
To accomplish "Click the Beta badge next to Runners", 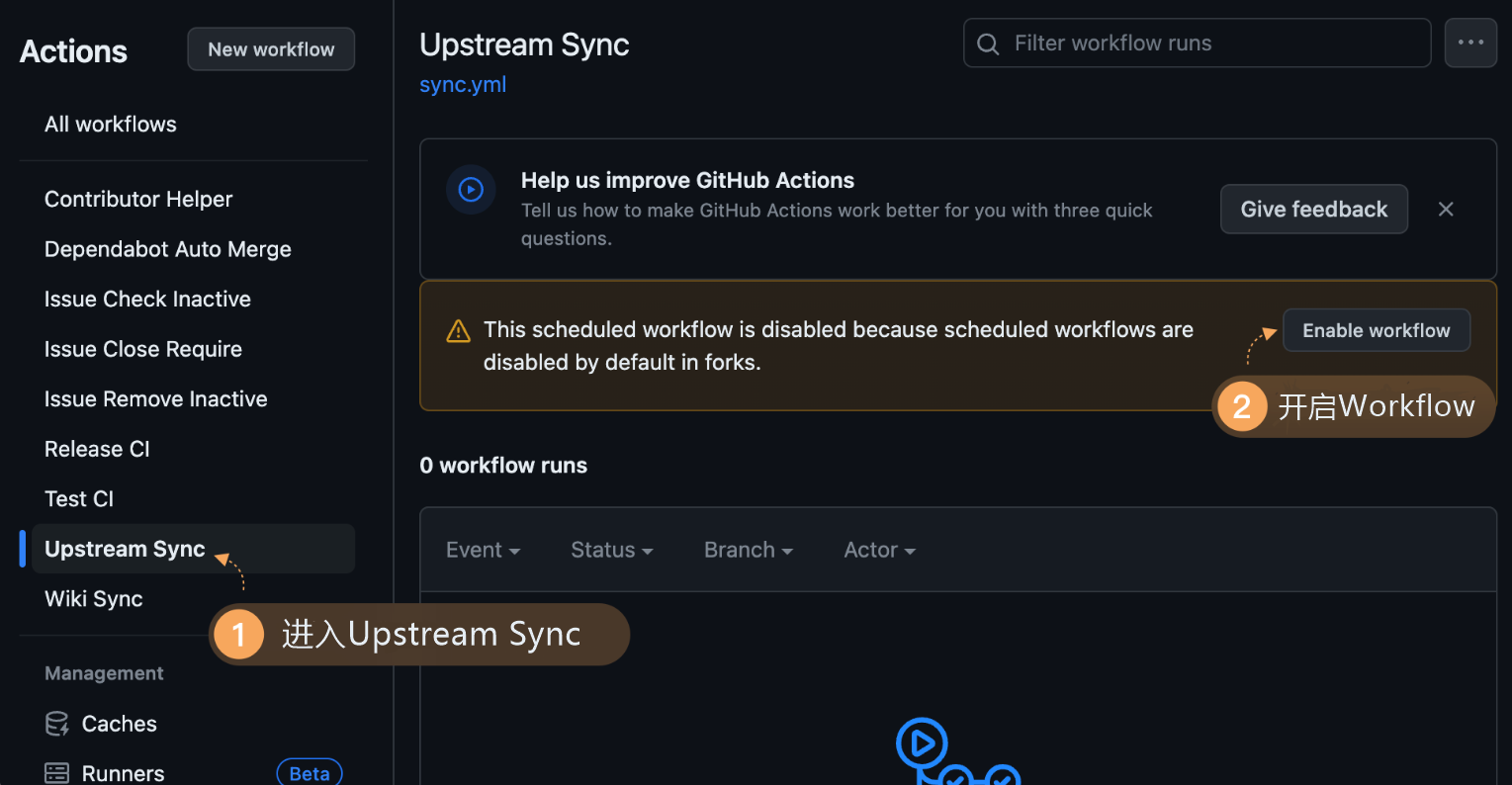I will click(x=310, y=773).
